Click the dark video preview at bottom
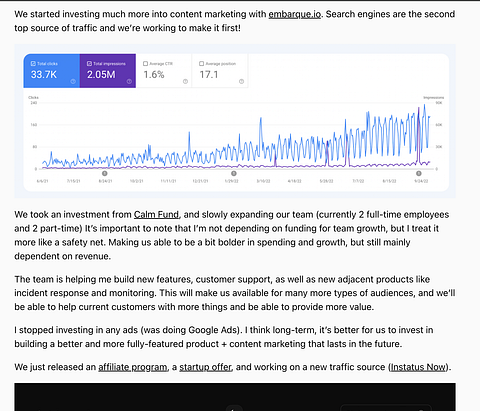Image resolution: width=480 pixels, height=411 pixels. click(235, 397)
